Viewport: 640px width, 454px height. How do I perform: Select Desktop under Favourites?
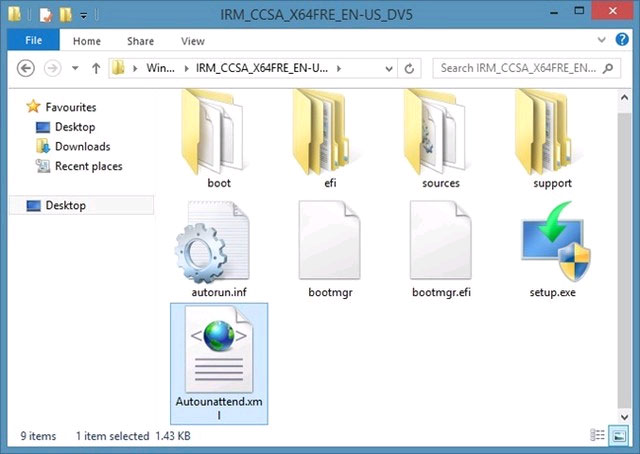66,127
